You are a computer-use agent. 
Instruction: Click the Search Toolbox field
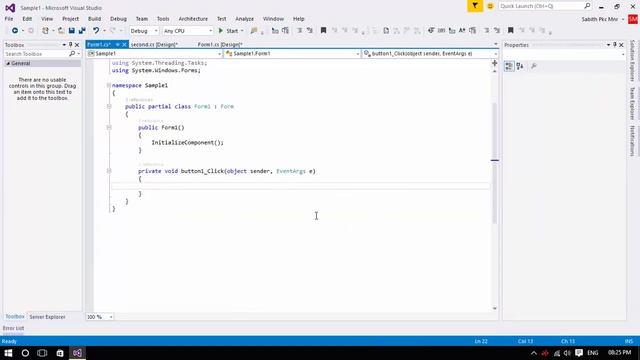pos(36,54)
